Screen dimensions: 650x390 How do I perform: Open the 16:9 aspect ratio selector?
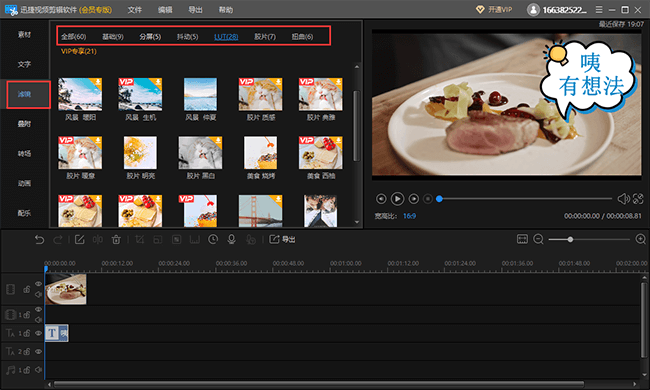[x=409, y=216]
